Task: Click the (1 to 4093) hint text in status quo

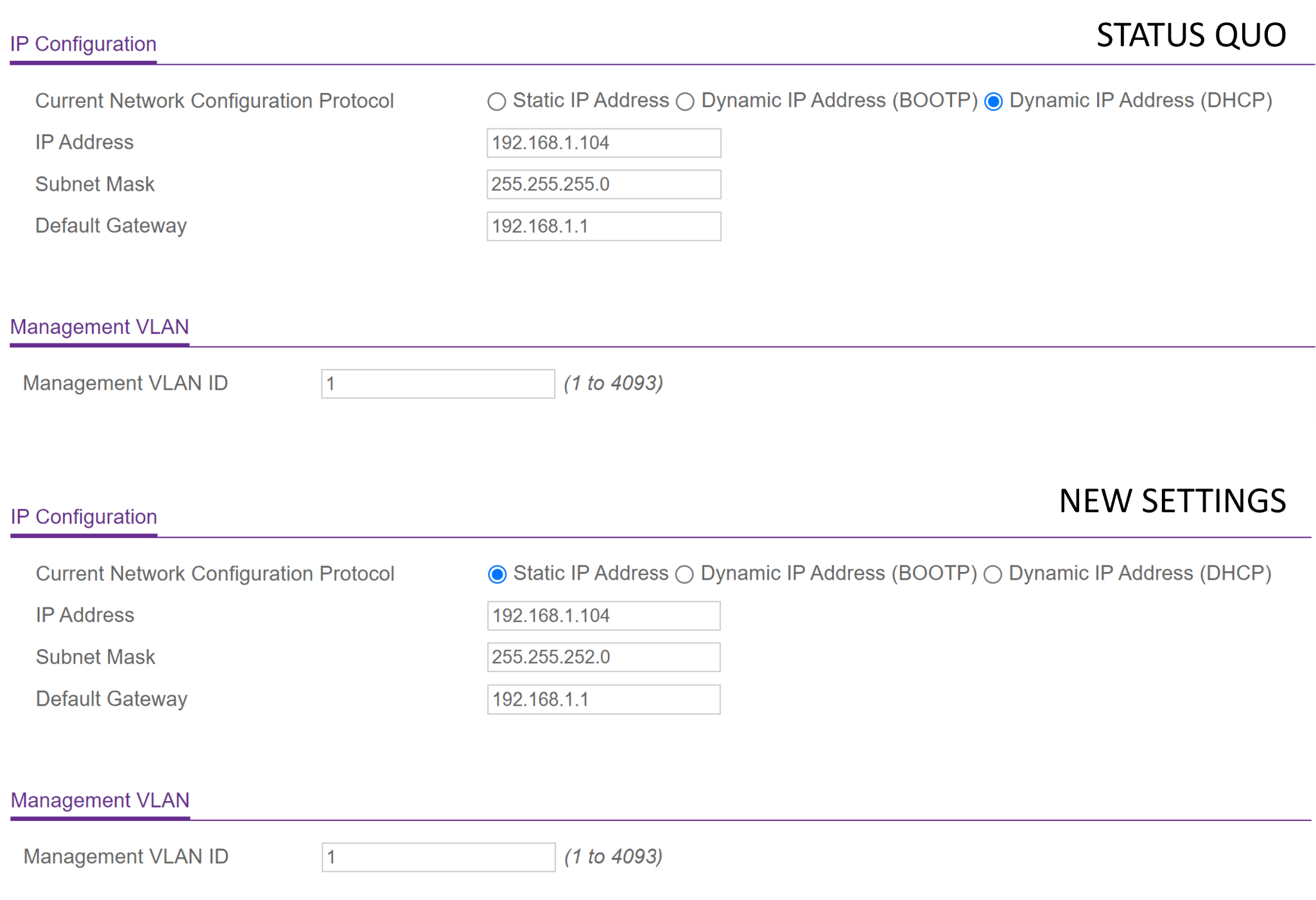Action: (x=614, y=383)
